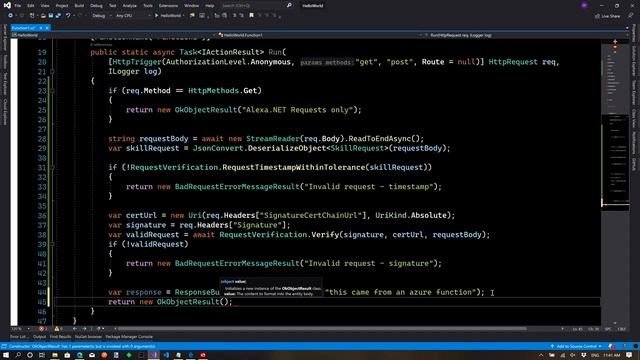Open the Window menu

point(191,6)
